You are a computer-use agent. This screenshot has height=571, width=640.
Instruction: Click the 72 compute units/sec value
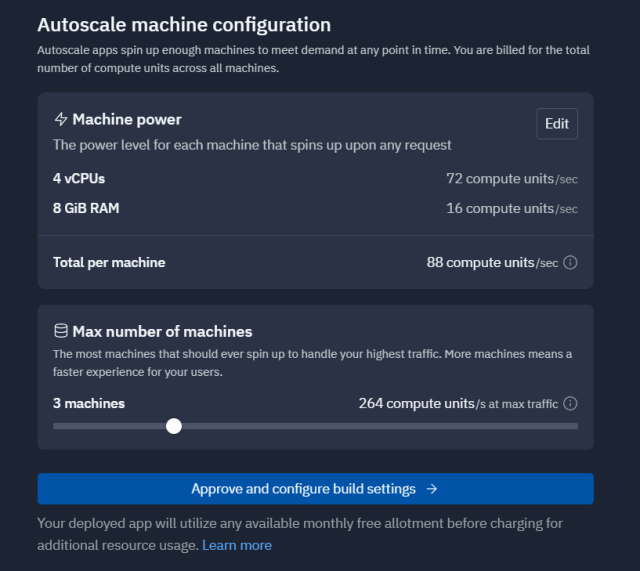511,179
